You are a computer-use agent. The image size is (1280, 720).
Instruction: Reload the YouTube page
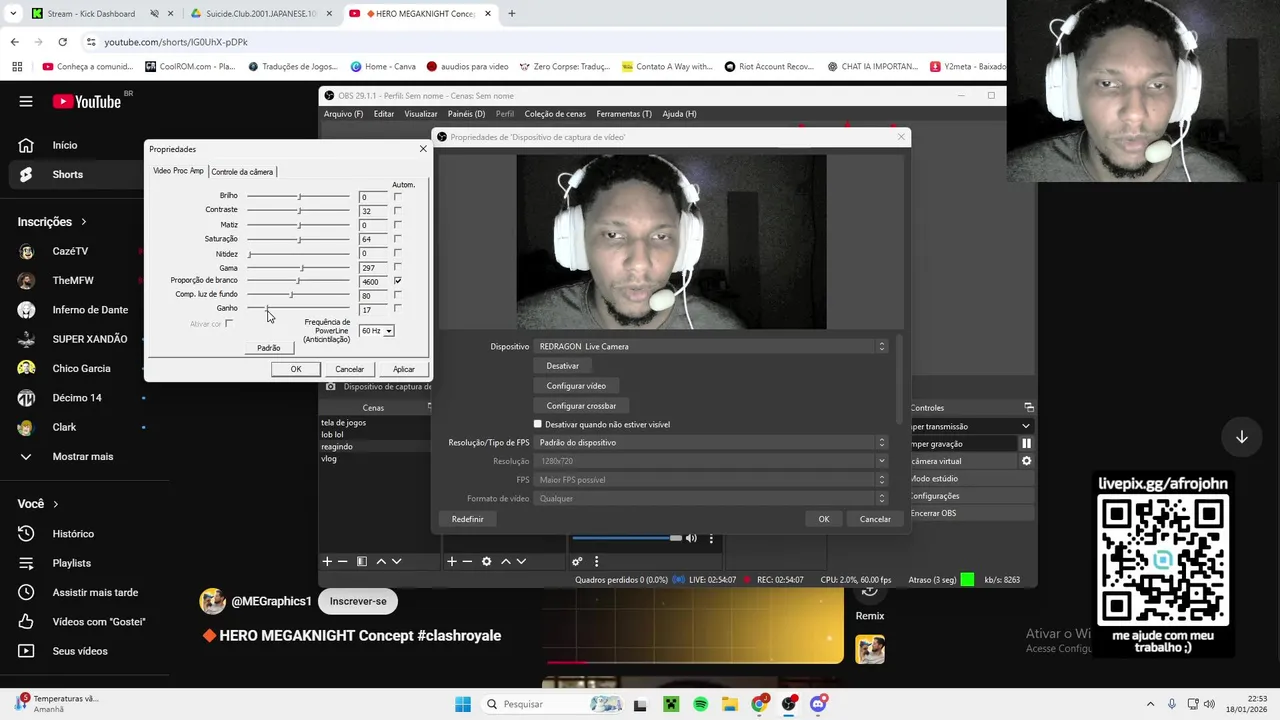[62, 42]
